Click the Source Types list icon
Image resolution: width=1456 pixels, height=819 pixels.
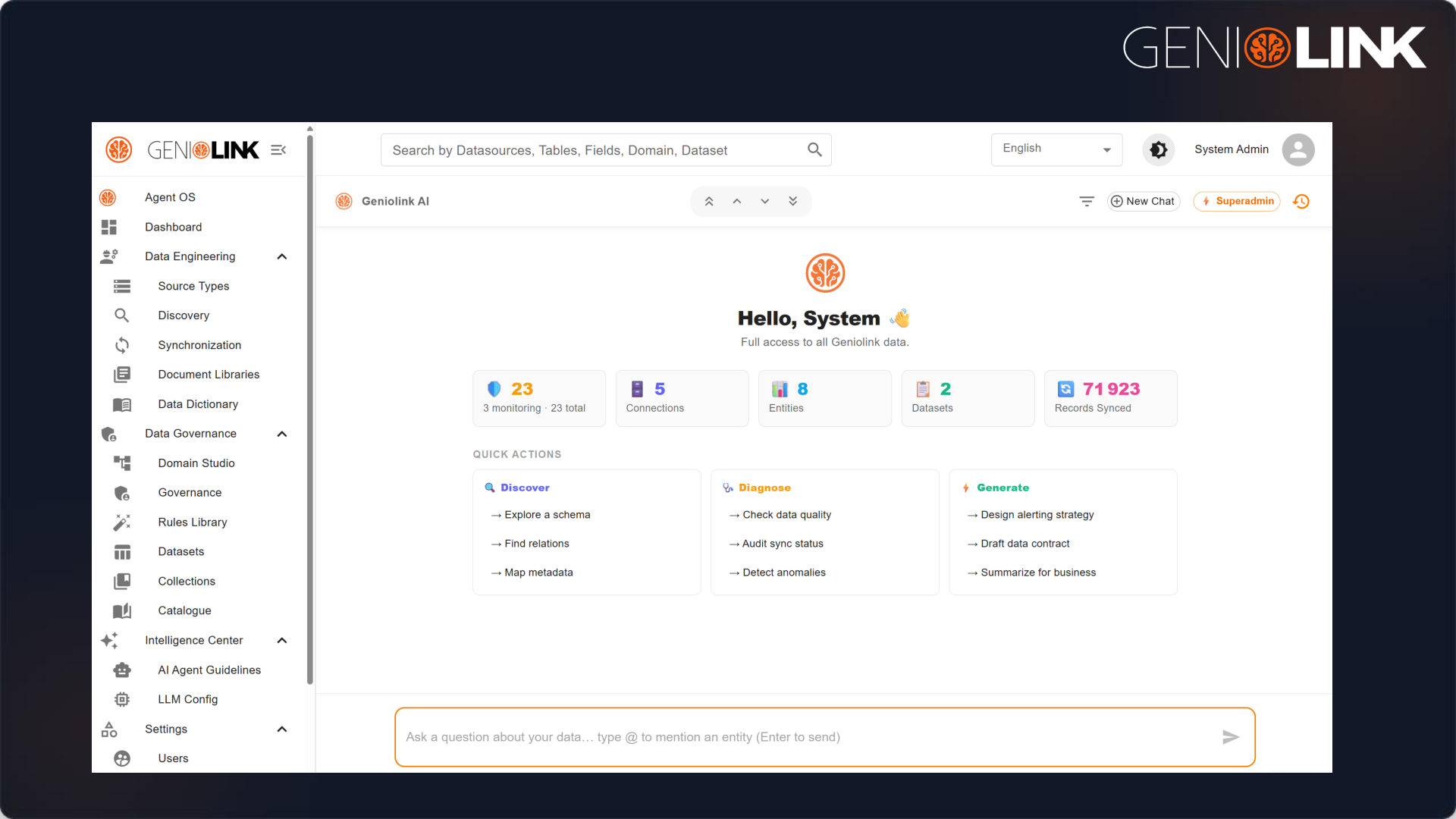(x=122, y=286)
